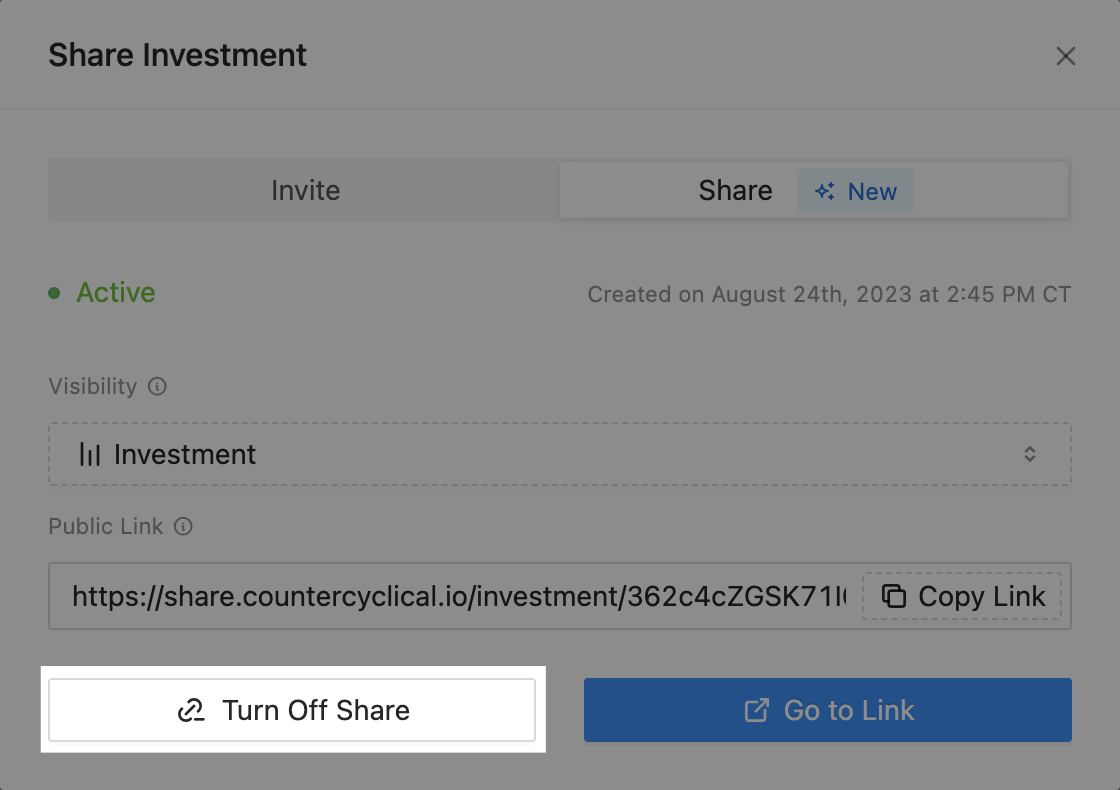The width and height of the screenshot is (1120, 790).
Task: Switch to the Invite tab
Action: click(x=305, y=191)
